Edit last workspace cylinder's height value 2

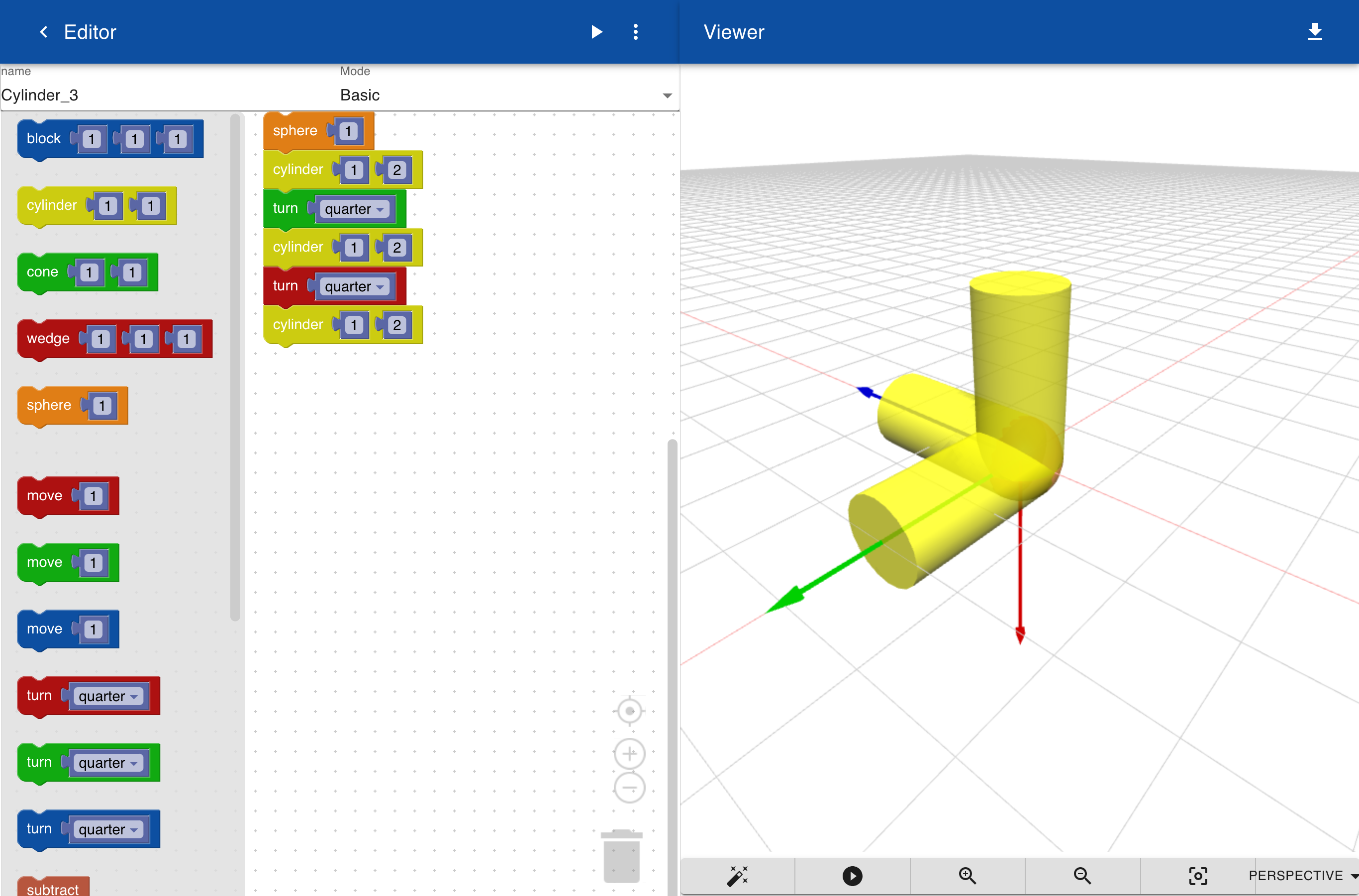click(x=397, y=326)
